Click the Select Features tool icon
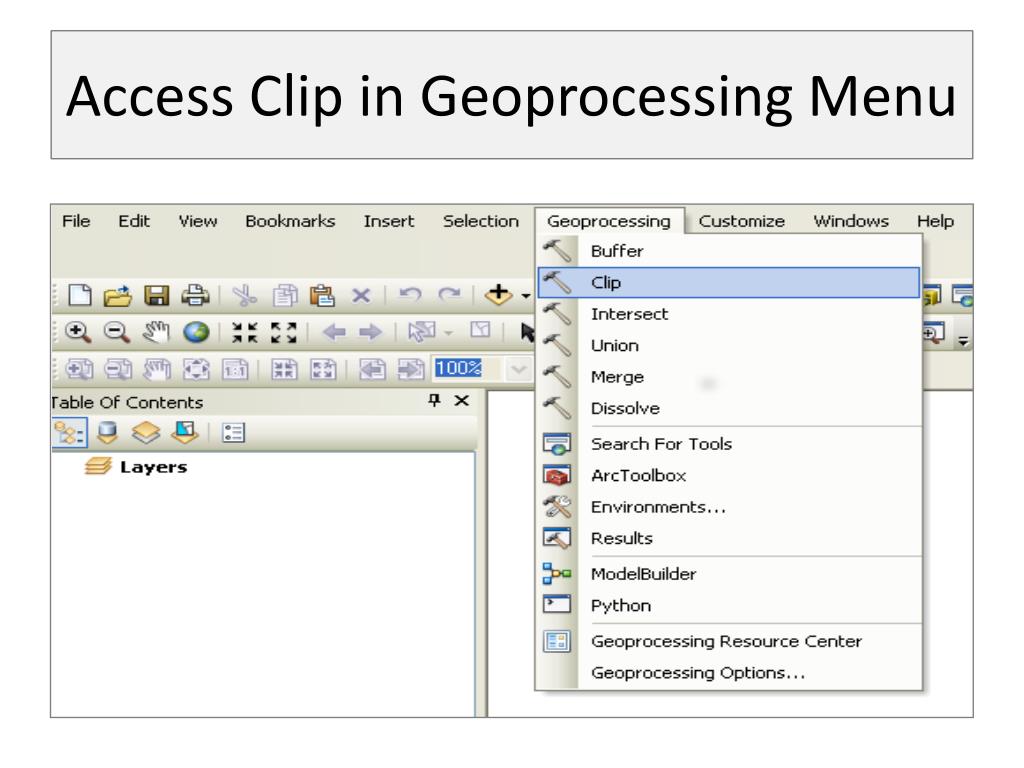 click(421, 332)
